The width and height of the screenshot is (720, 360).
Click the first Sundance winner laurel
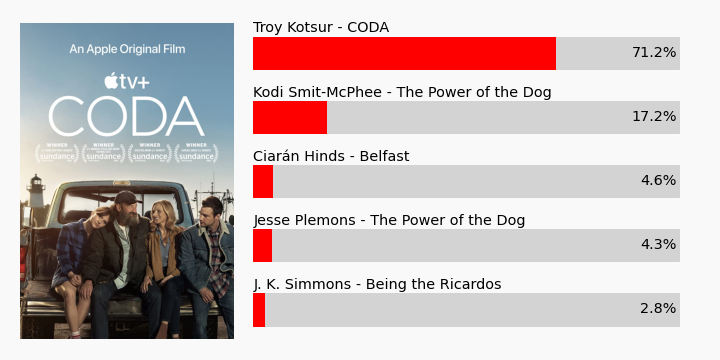[x=57, y=153]
